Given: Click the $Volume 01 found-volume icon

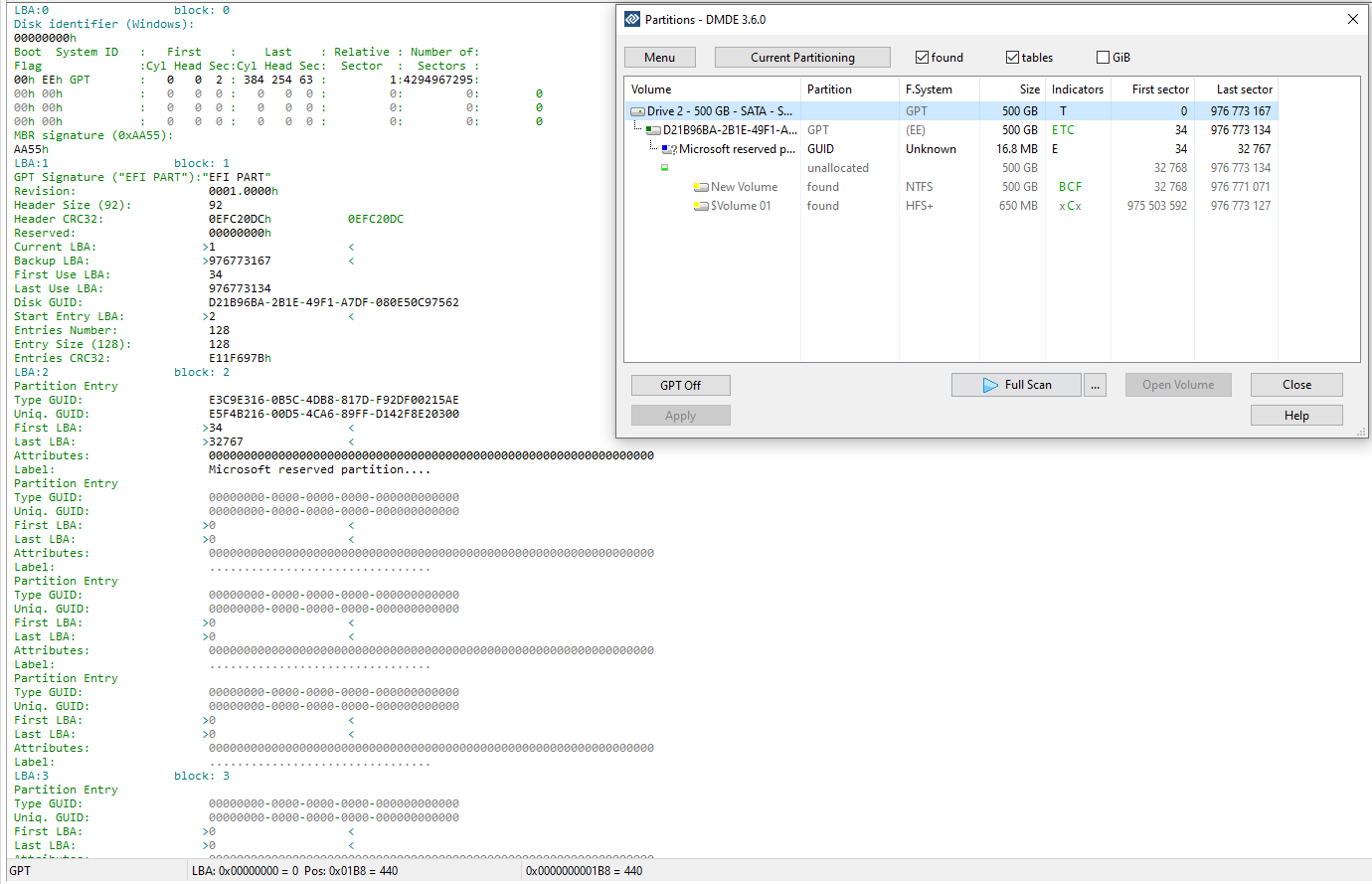Looking at the screenshot, I should [x=701, y=206].
